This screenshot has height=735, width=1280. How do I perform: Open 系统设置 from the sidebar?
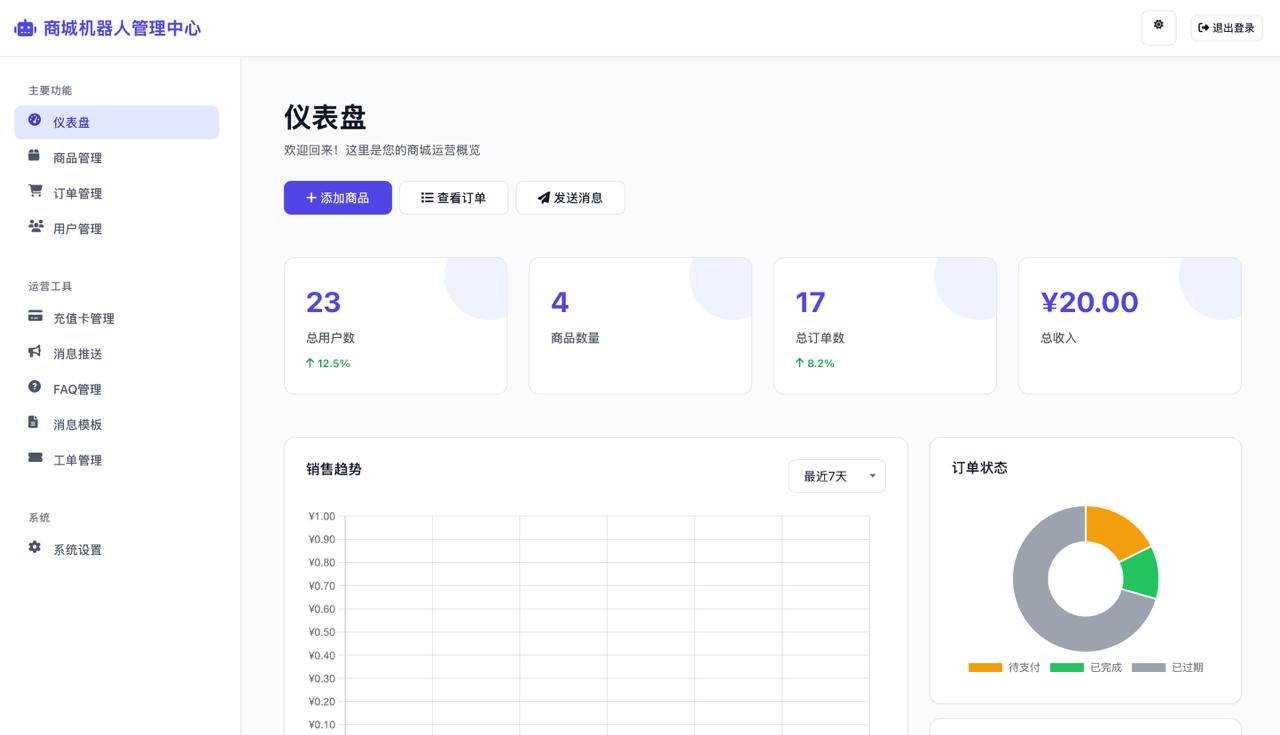pos(76,549)
